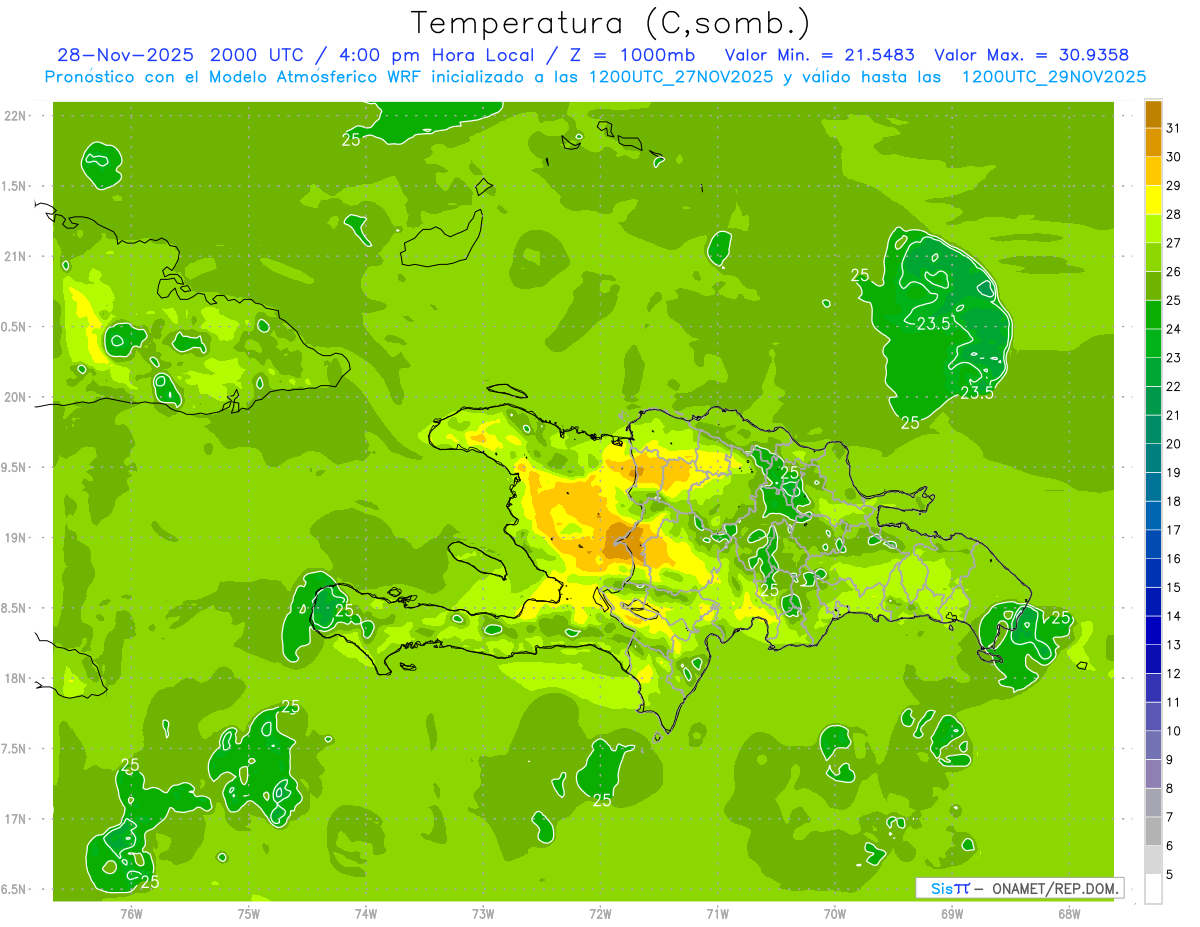This screenshot has width=1200, height=927.
Task: Click the '19N' latitude label
Action: coord(17,538)
